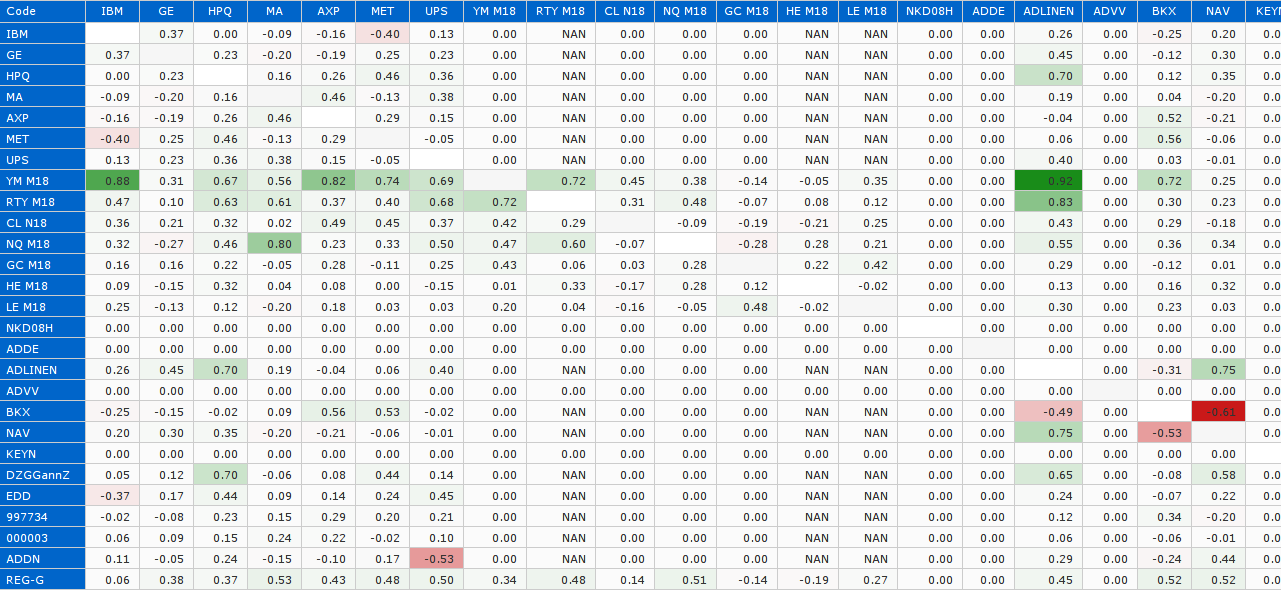Select the 0.60 cell in NQ M18 row
The width and height of the screenshot is (1281, 590).
pyautogui.click(x=560, y=244)
